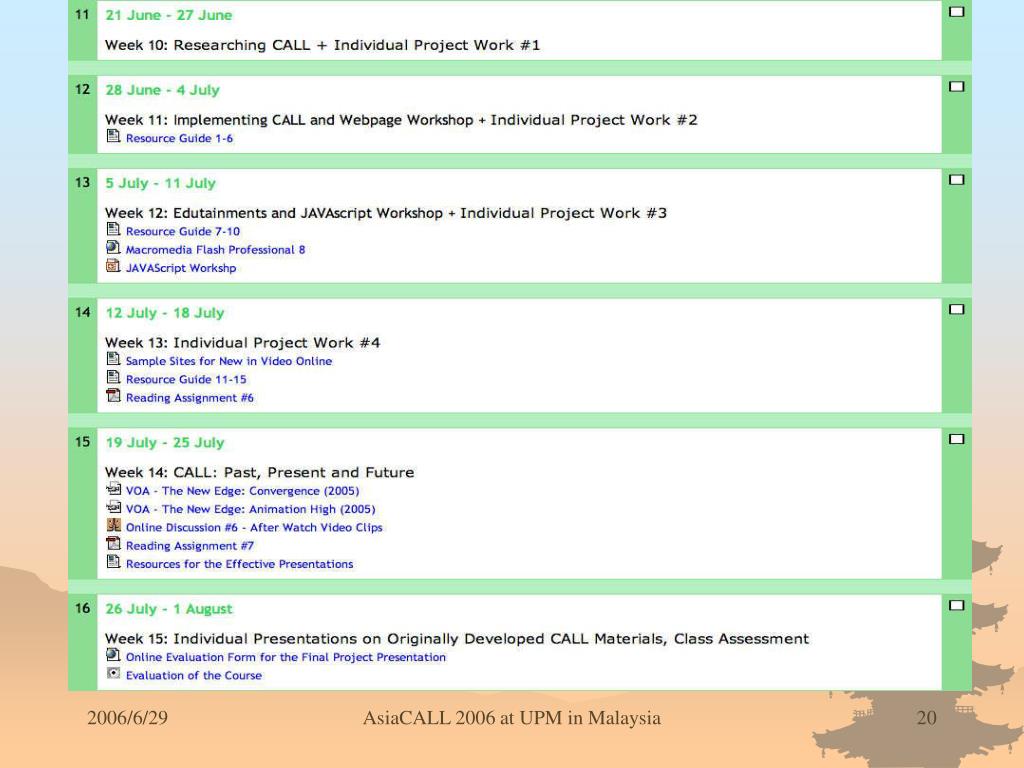This screenshot has height=768, width=1024.
Task: Open the Macromedia Flash Professional 8 link
Action: click(x=216, y=250)
